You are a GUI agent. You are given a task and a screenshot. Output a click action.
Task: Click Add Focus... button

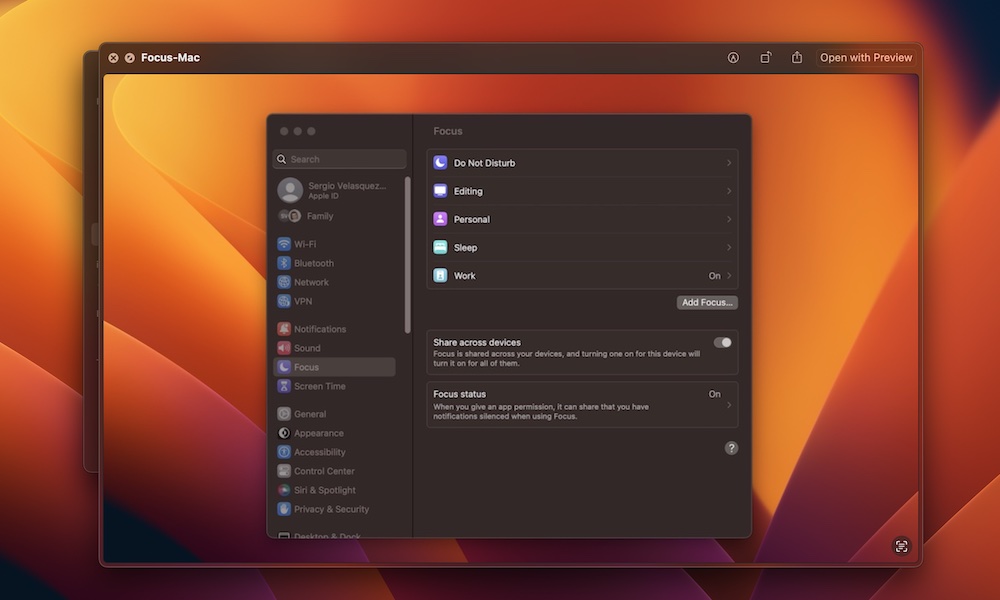707,302
